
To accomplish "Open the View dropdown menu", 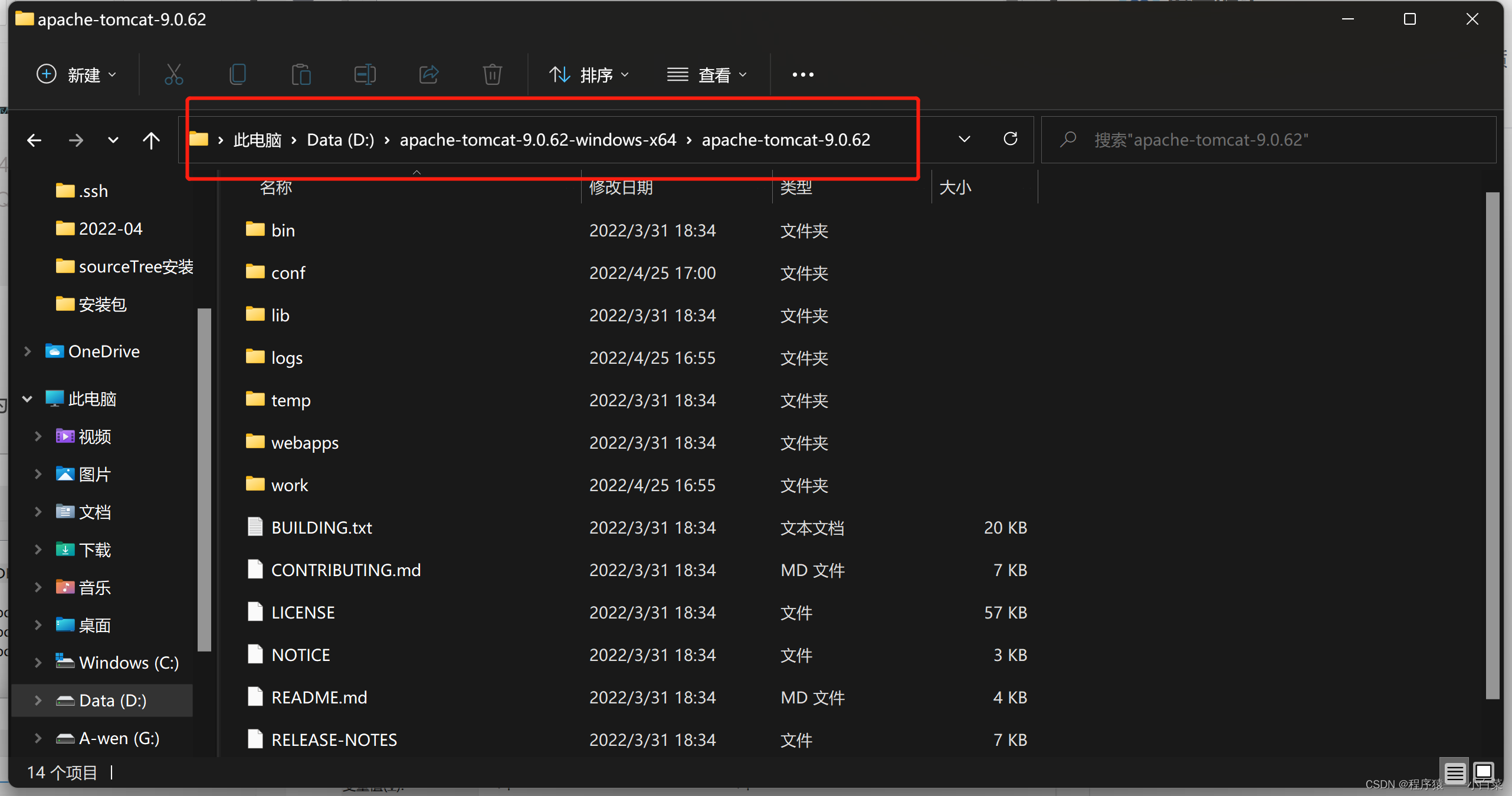I will pyautogui.click(x=707, y=75).
